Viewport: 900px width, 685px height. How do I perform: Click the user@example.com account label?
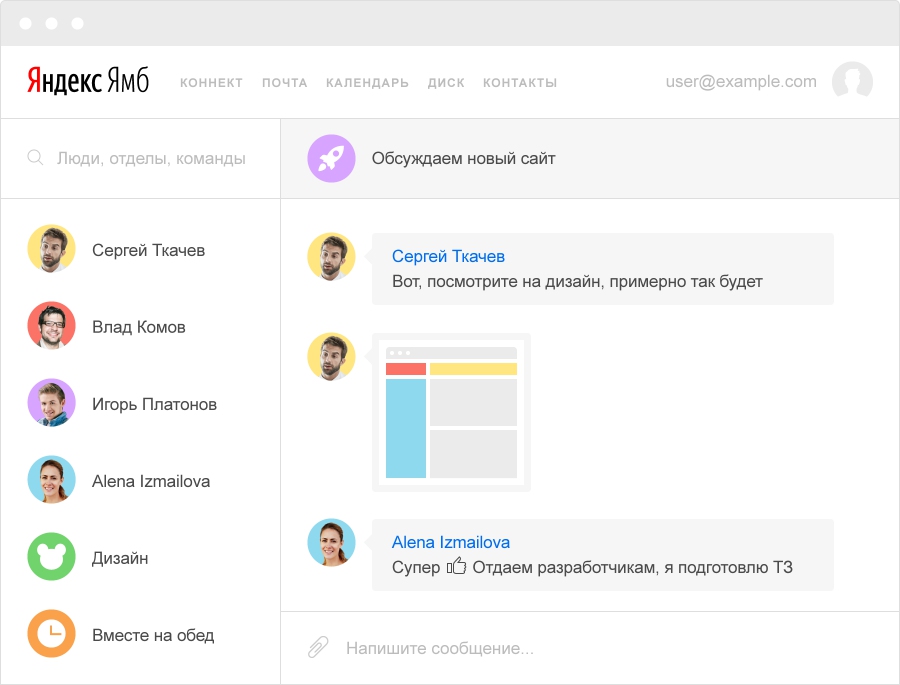click(x=741, y=82)
